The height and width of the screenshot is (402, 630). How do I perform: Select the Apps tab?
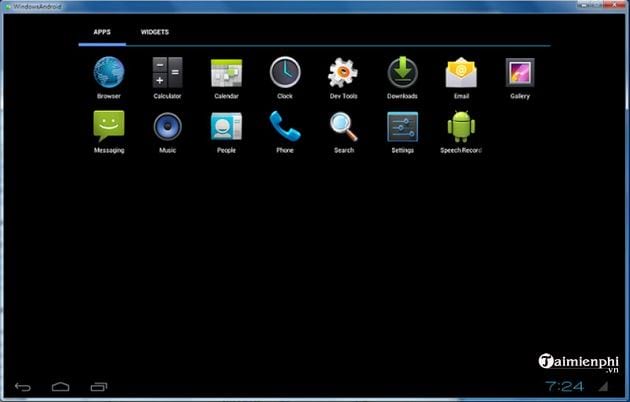(102, 32)
